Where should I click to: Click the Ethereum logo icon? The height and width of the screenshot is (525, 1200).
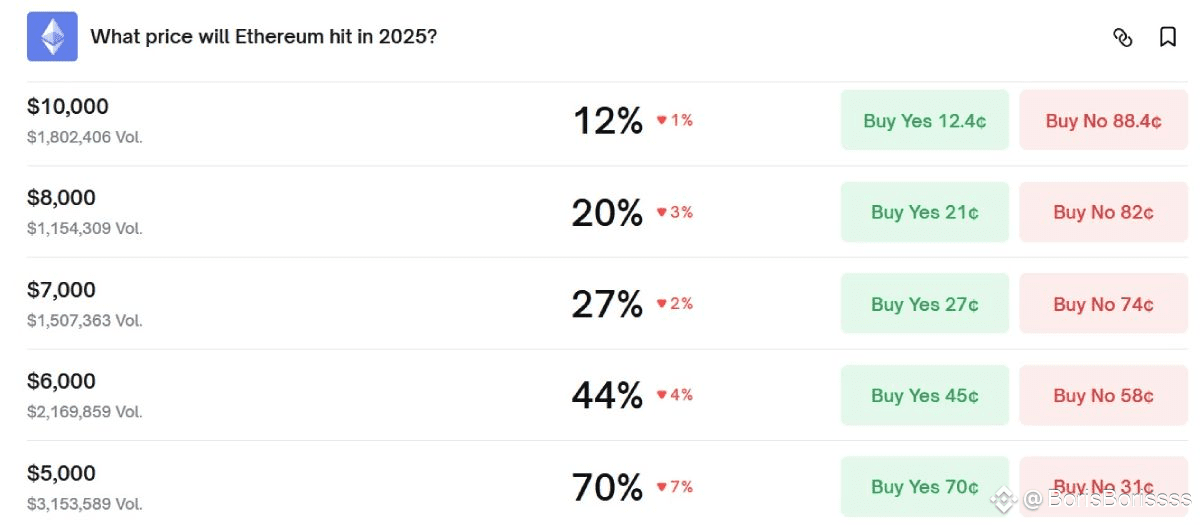pos(52,37)
